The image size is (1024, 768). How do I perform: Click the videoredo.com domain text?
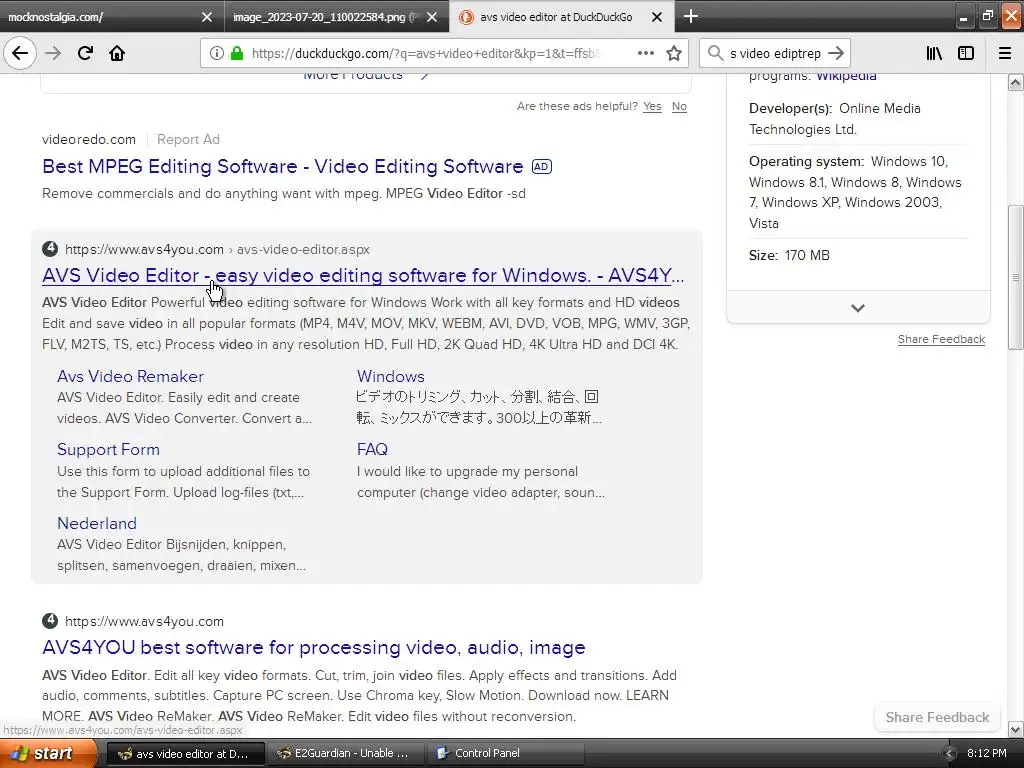(x=89, y=139)
